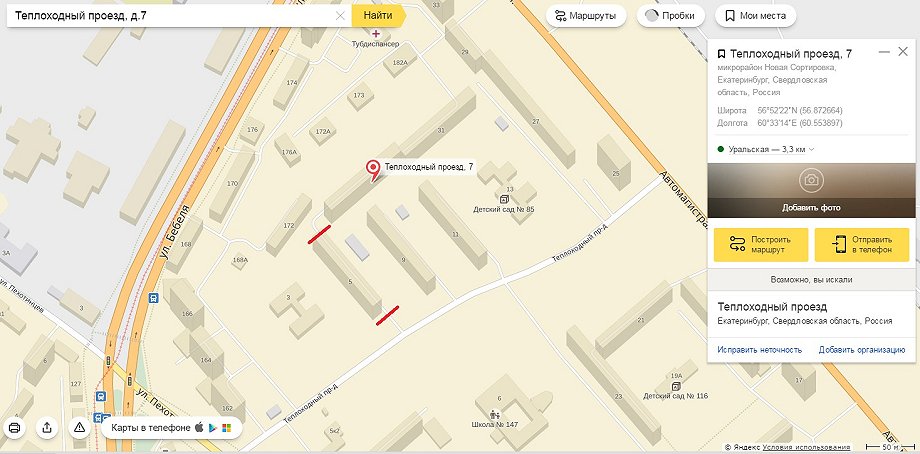Open Мои места saved places
920x454 pixels.
(x=755, y=16)
